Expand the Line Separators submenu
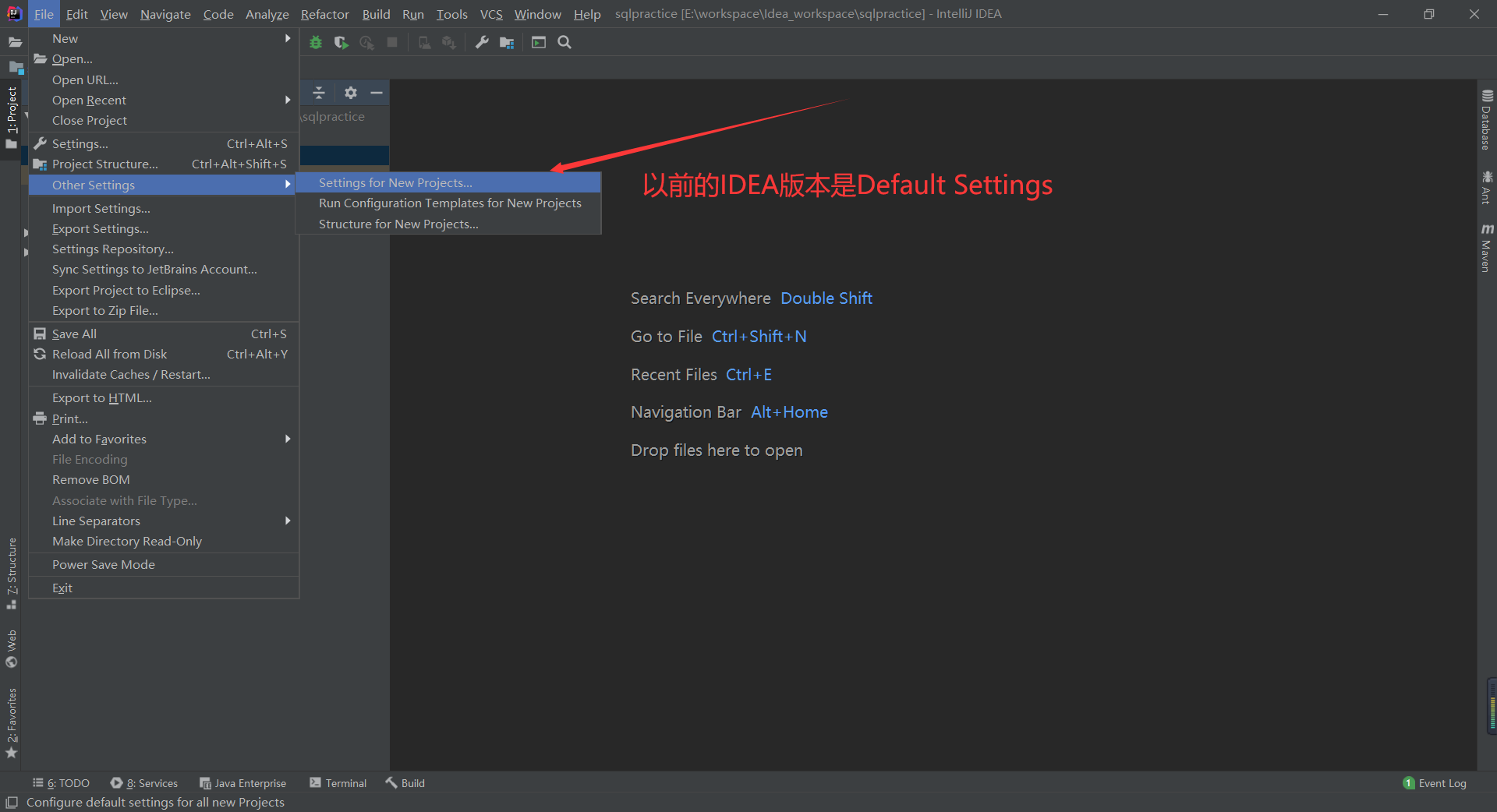 (x=96, y=521)
